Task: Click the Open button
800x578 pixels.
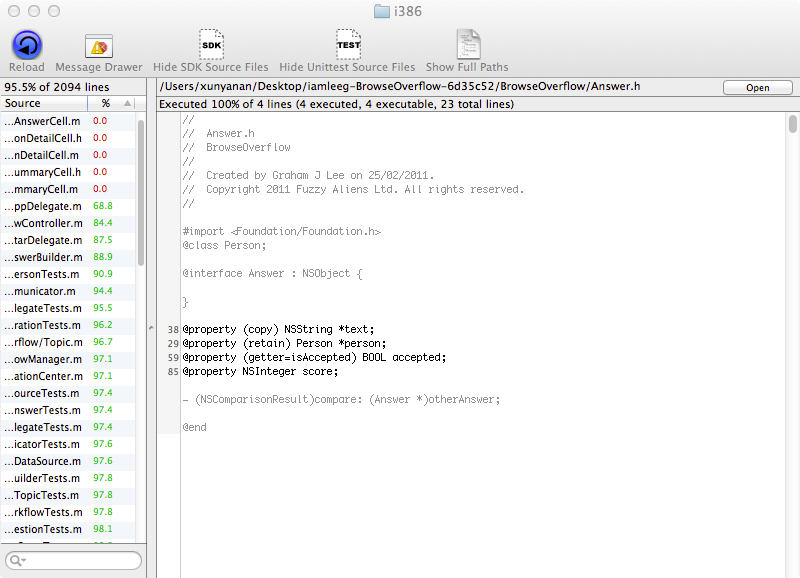Action: click(x=758, y=88)
